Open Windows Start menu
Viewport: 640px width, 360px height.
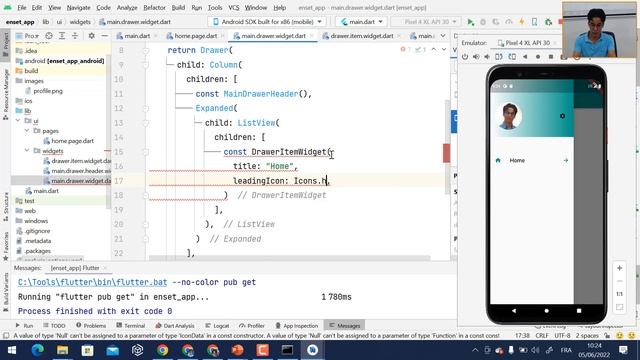click(12, 350)
